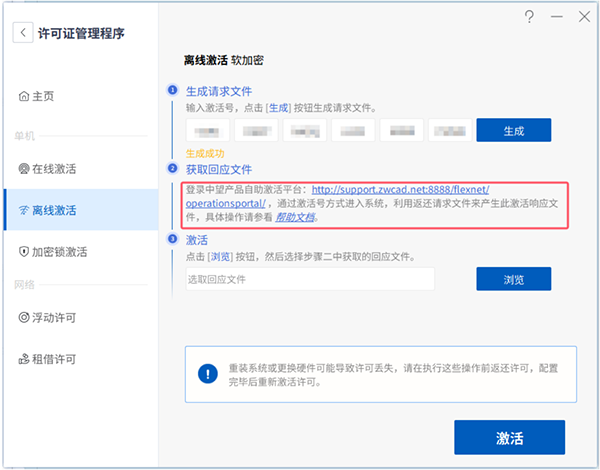This screenshot has width=600, height=470.
Task: Click the fourth activation code box
Action: coord(353,130)
